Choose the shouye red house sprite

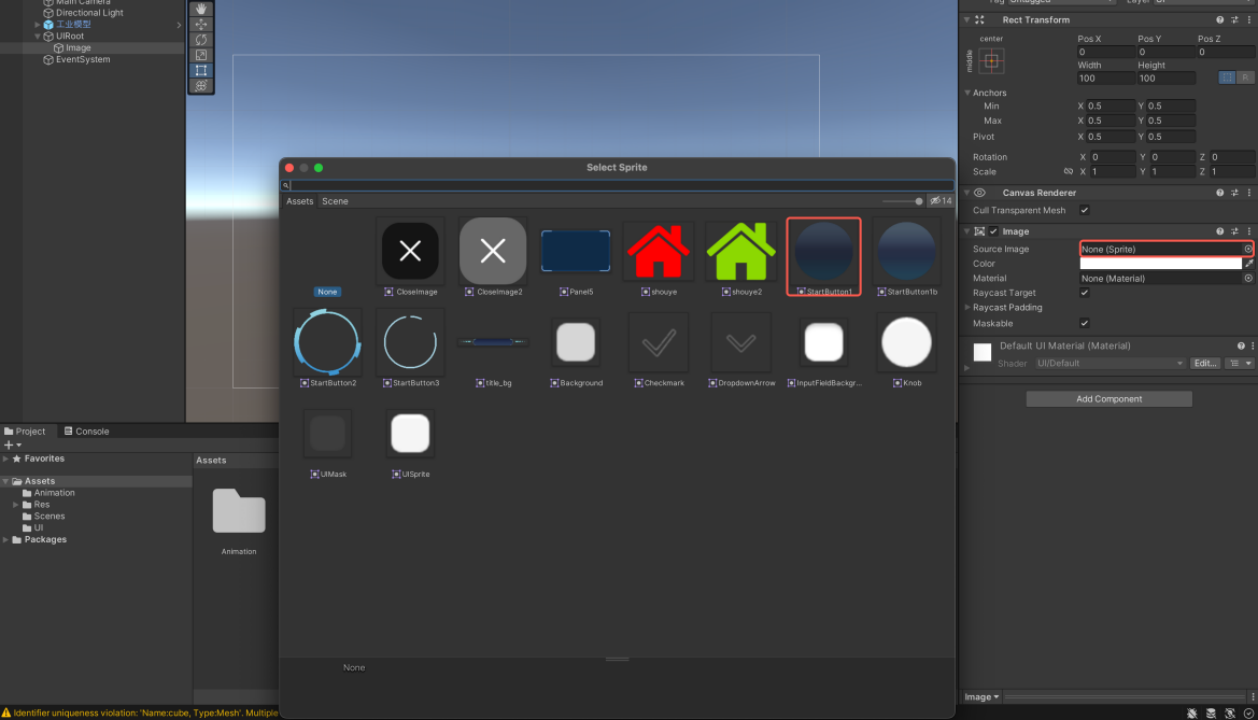tap(659, 258)
